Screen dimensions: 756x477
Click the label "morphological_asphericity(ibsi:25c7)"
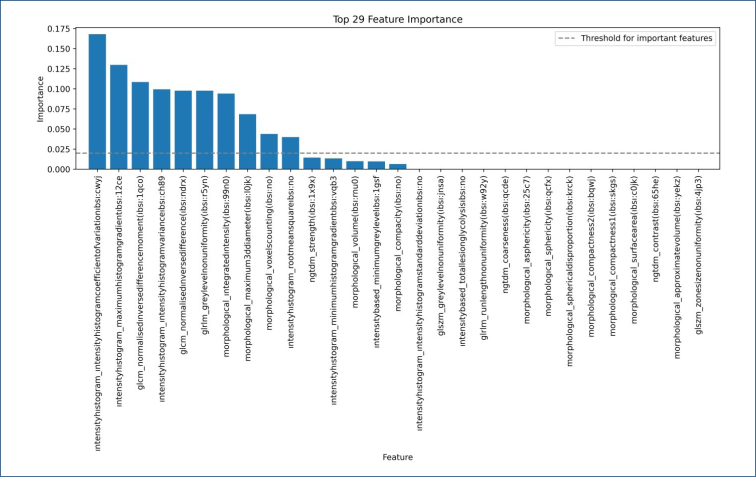(526, 250)
